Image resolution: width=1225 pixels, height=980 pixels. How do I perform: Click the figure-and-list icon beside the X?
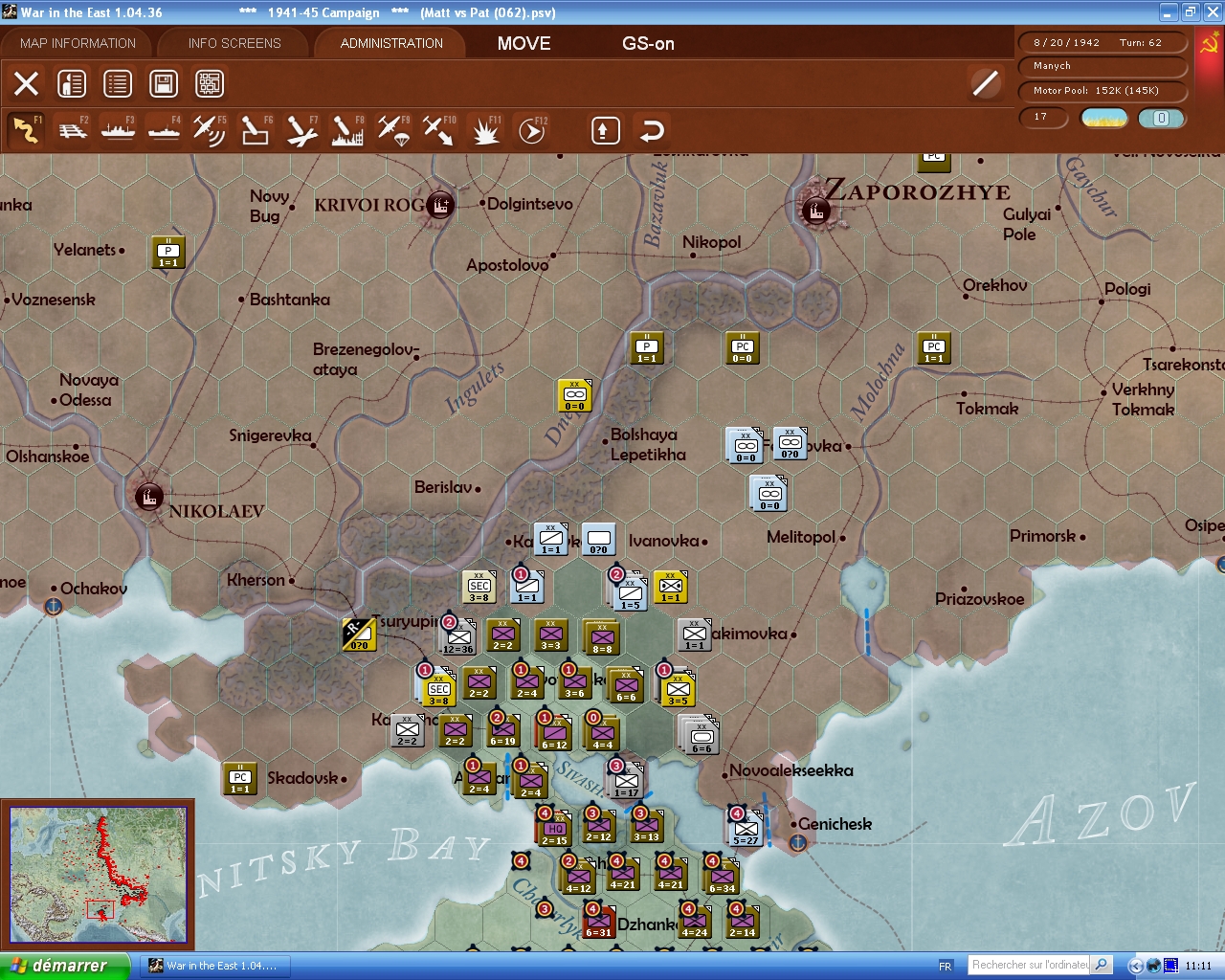click(x=72, y=83)
